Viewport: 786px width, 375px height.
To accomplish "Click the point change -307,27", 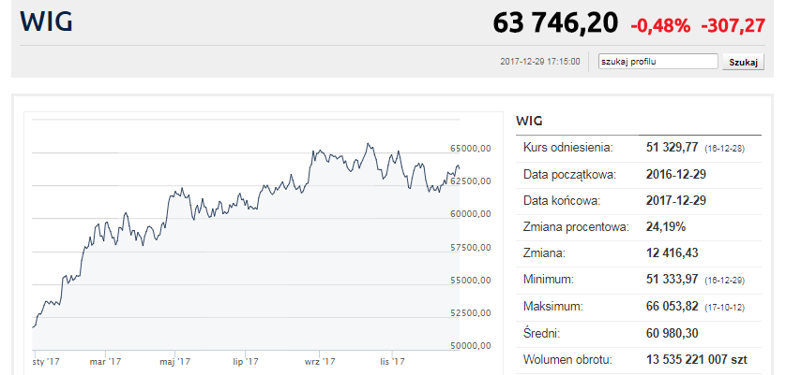I will click(x=733, y=25).
